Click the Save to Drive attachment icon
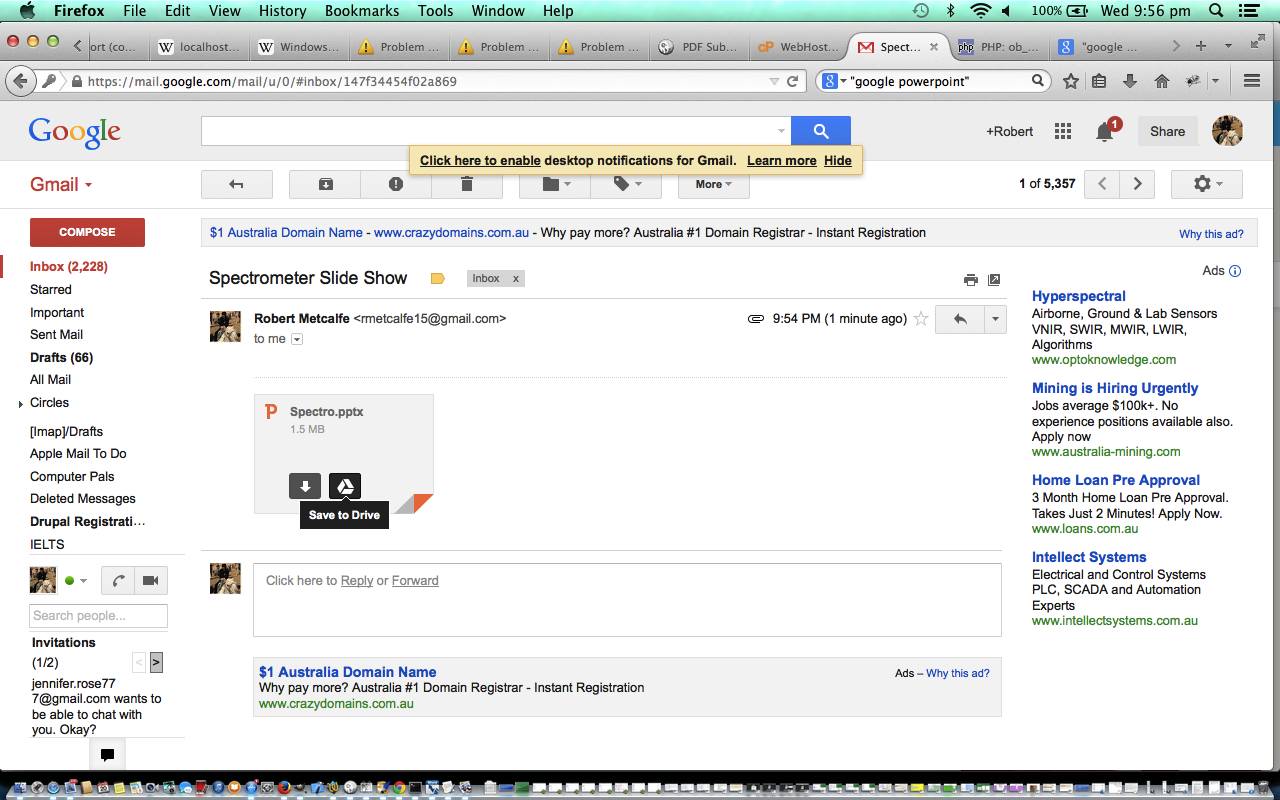Screen dimensions: 1280x800 point(345,486)
